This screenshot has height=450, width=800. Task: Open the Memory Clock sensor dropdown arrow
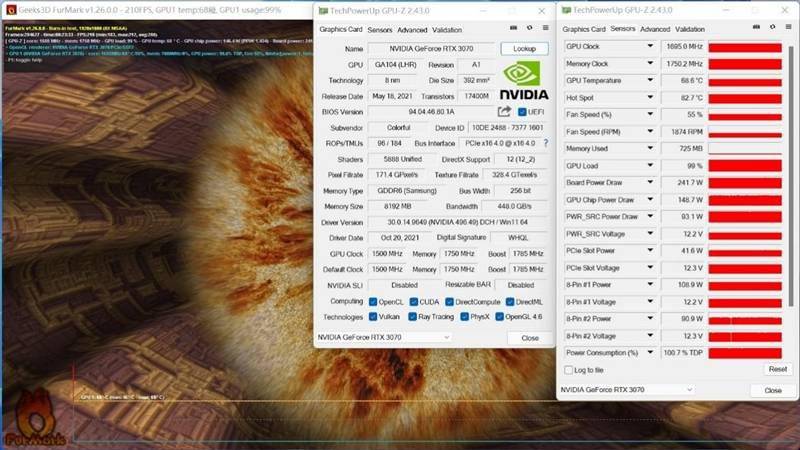coord(650,63)
